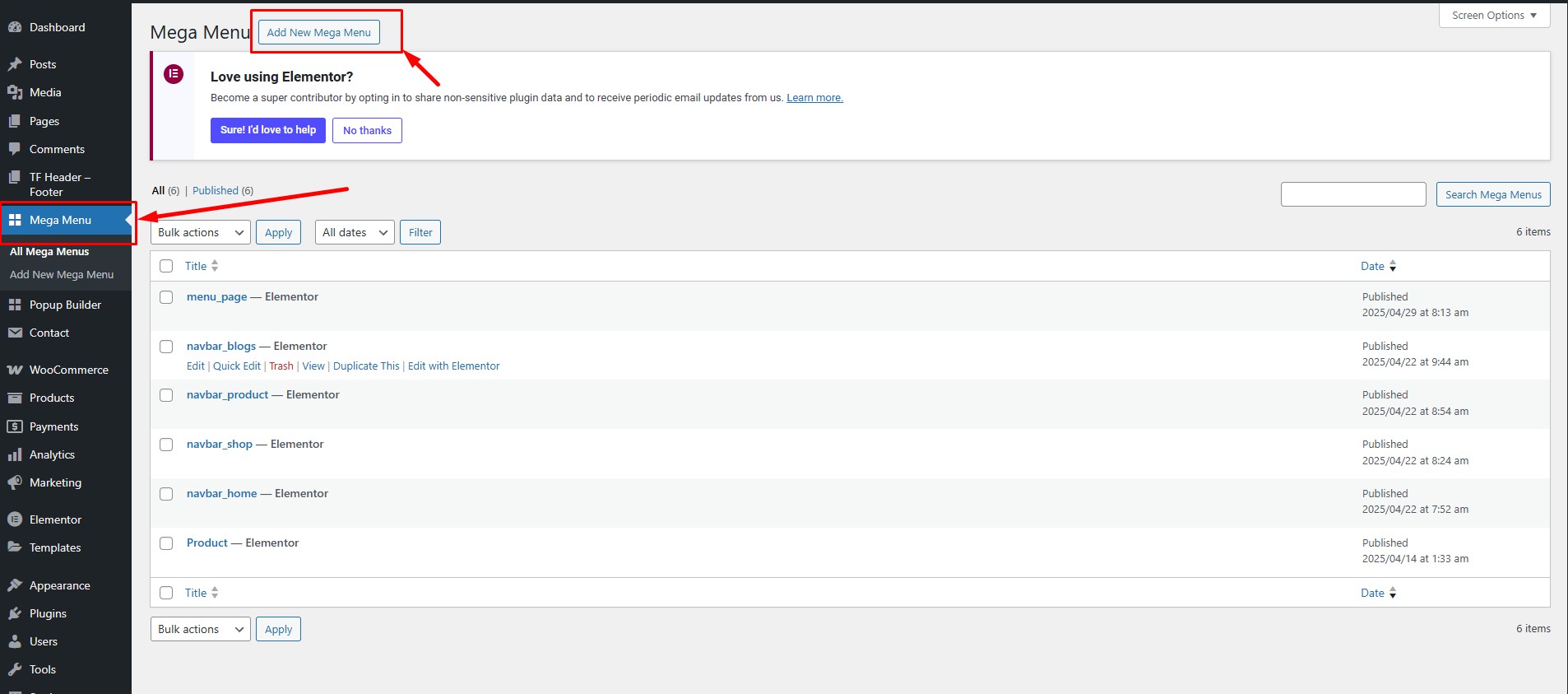Sort using arrows beside bottom Date header
The image size is (1568, 694).
coord(1393,593)
